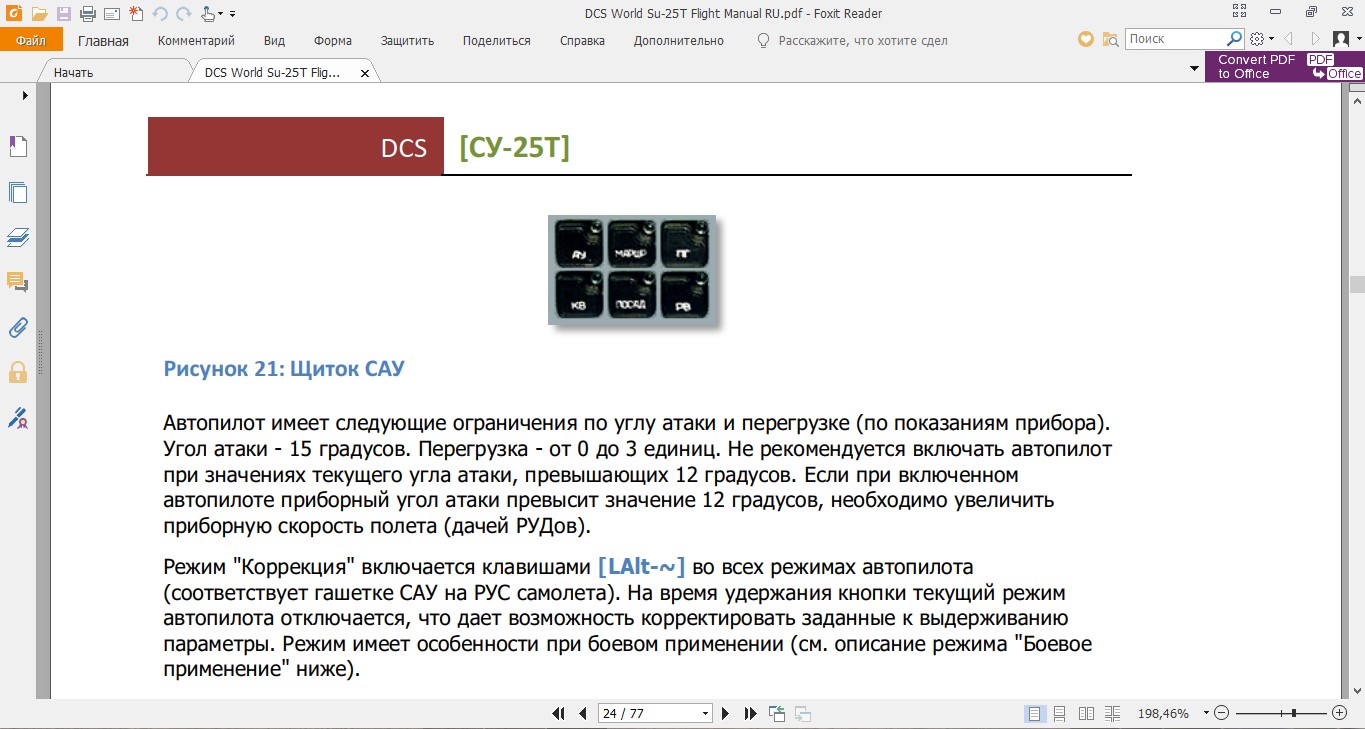Zoom out with the minus button

tap(1222, 713)
